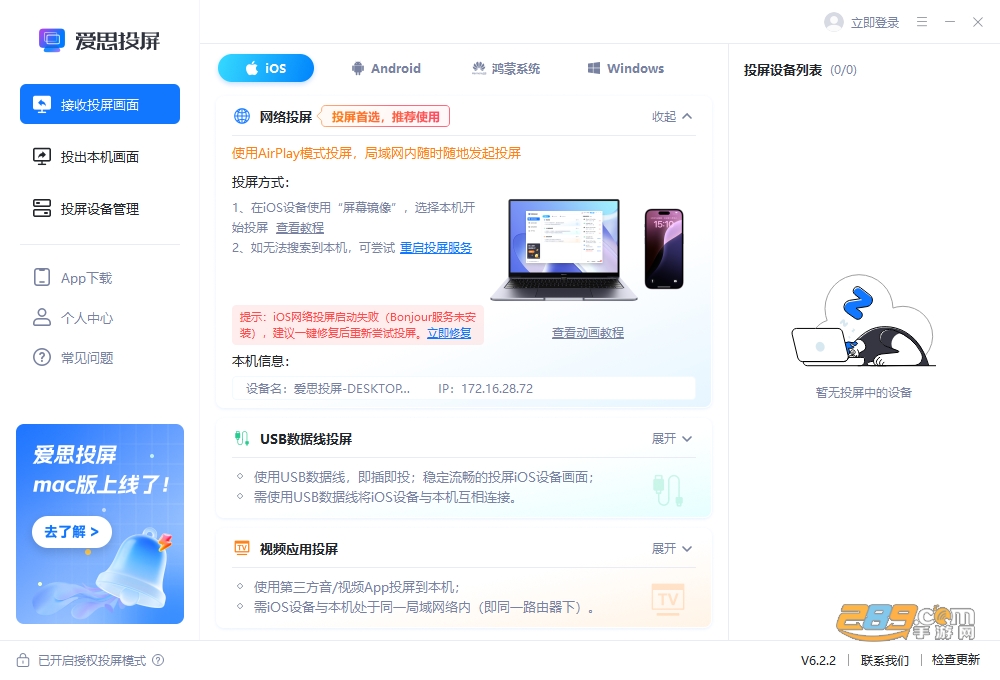1000x680 pixels.
Task: Click the faded TV graphic in 视频应用投屏
Action: point(668,599)
